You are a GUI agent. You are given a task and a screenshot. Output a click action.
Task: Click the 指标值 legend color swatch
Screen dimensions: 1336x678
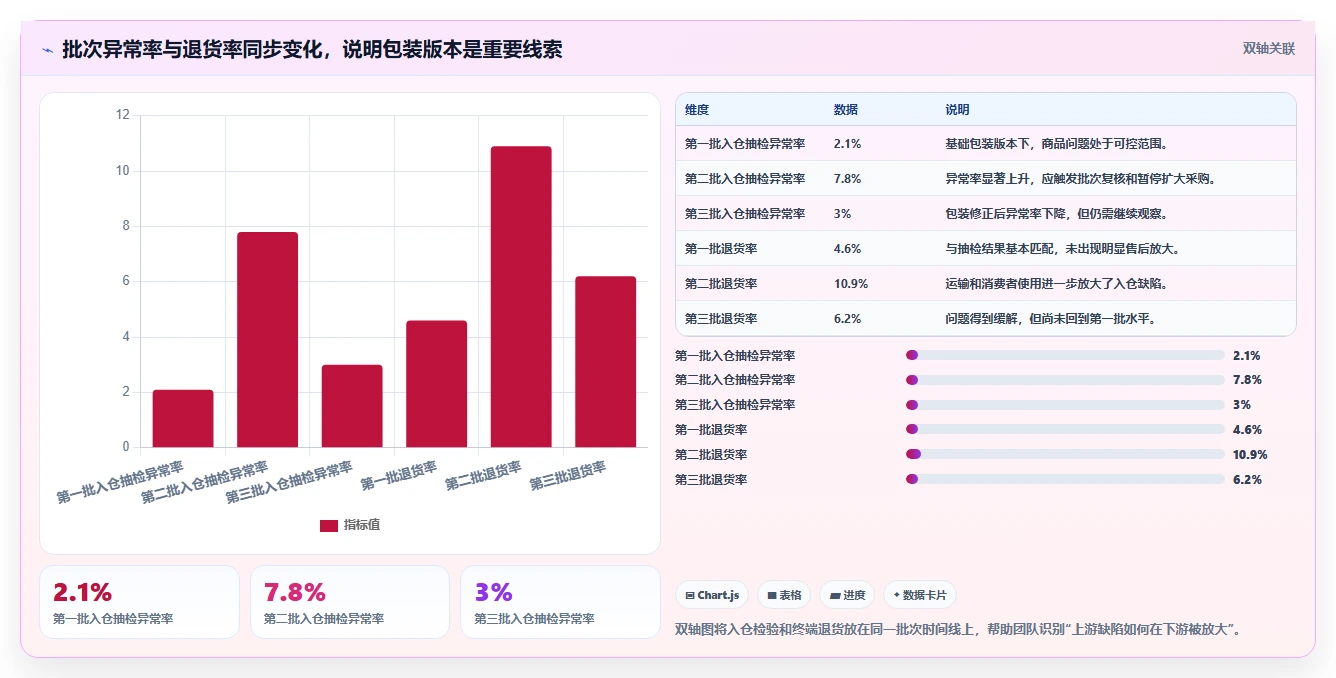coord(329,526)
